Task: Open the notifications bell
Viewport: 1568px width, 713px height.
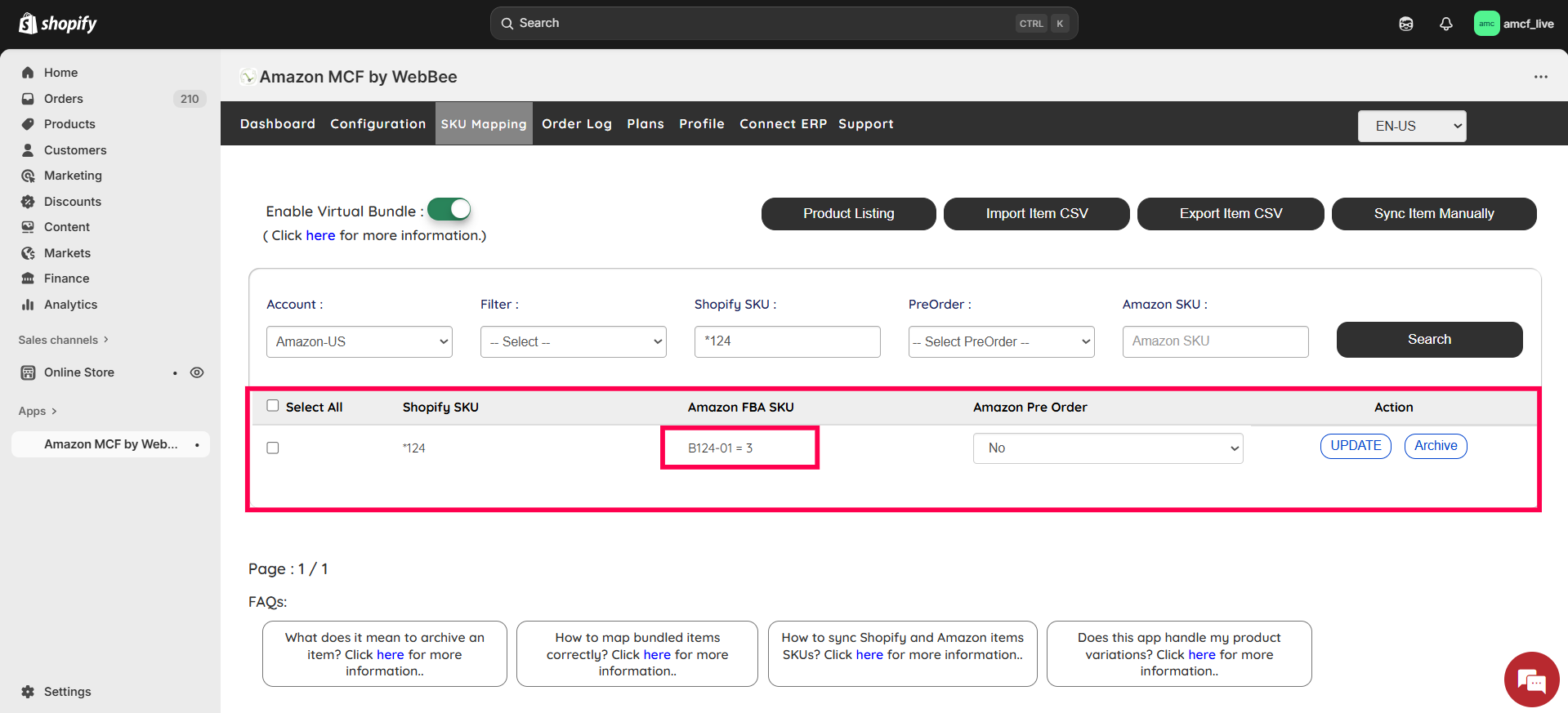Action: click(x=1445, y=24)
